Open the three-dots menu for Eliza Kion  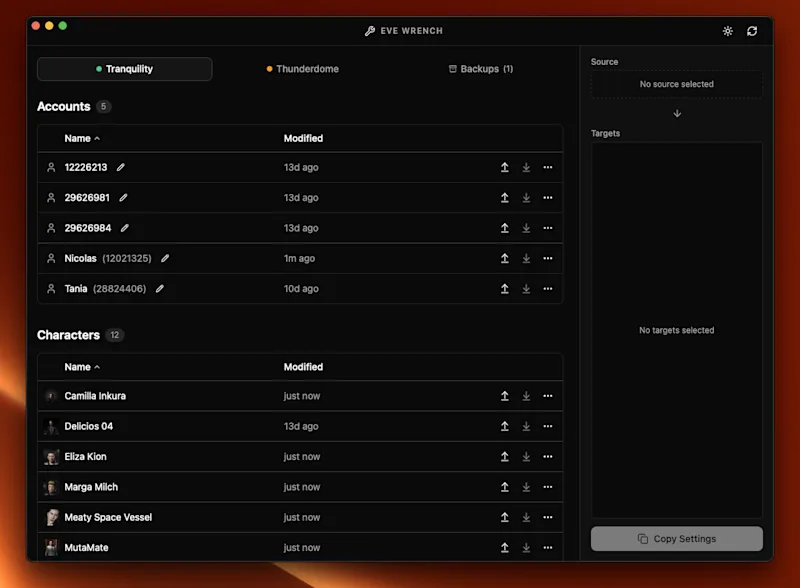(547, 457)
